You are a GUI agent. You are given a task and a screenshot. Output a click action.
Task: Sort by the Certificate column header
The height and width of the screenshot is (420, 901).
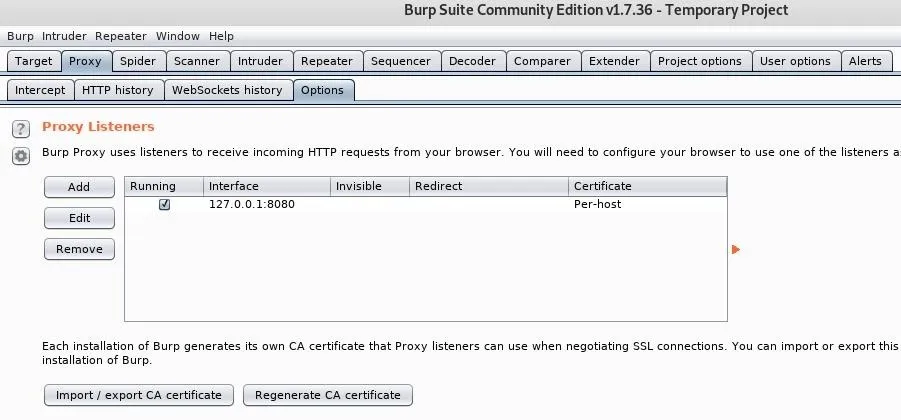coord(648,186)
